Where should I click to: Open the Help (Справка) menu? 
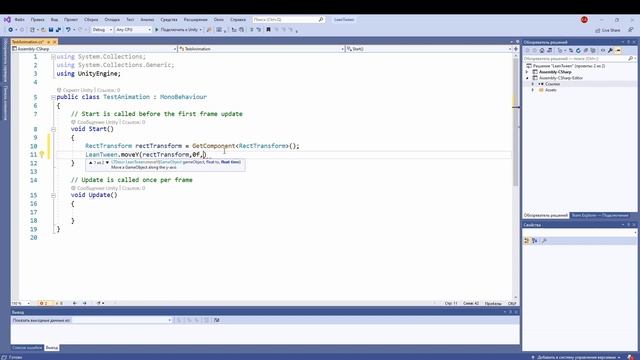coord(238,20)
